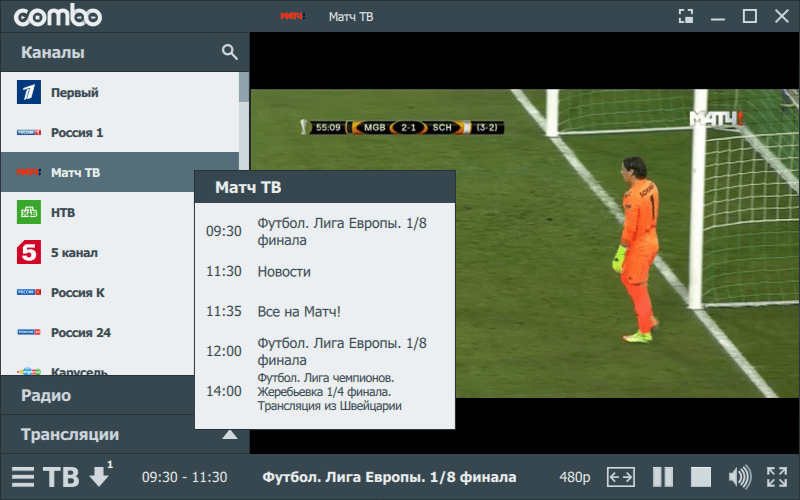
Task: Switch to the Первый channel
Action: click(120, 92)
